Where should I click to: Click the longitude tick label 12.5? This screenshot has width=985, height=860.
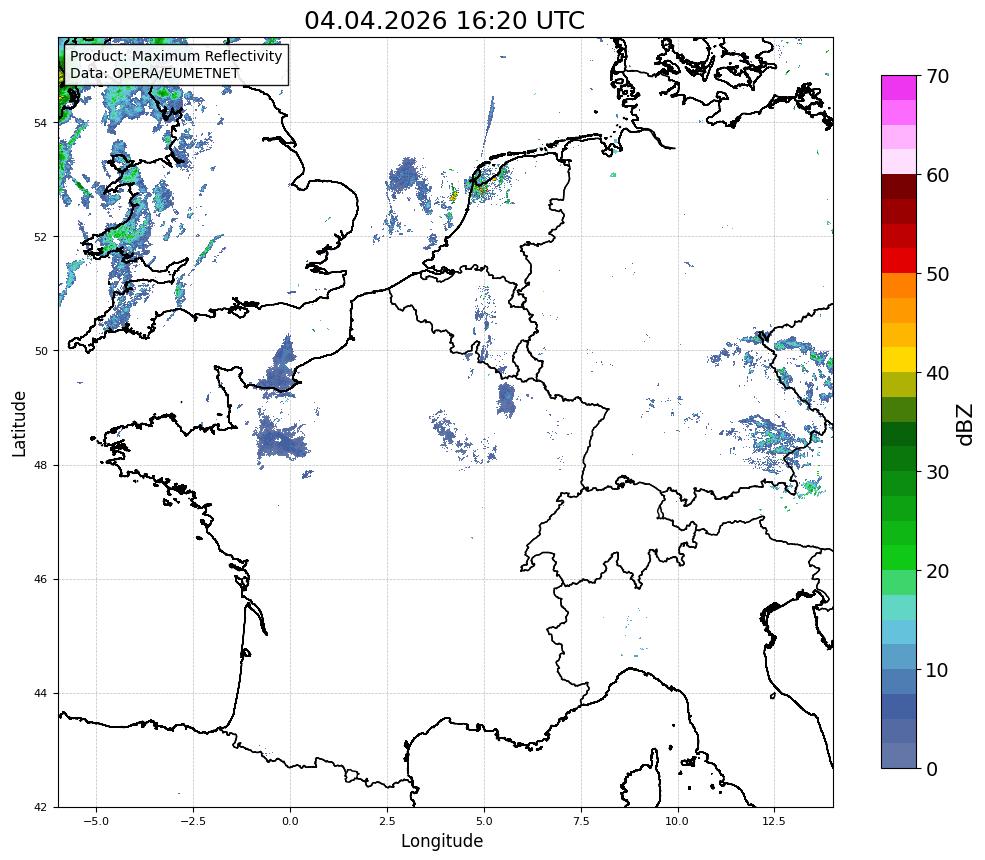click(773, 821)
